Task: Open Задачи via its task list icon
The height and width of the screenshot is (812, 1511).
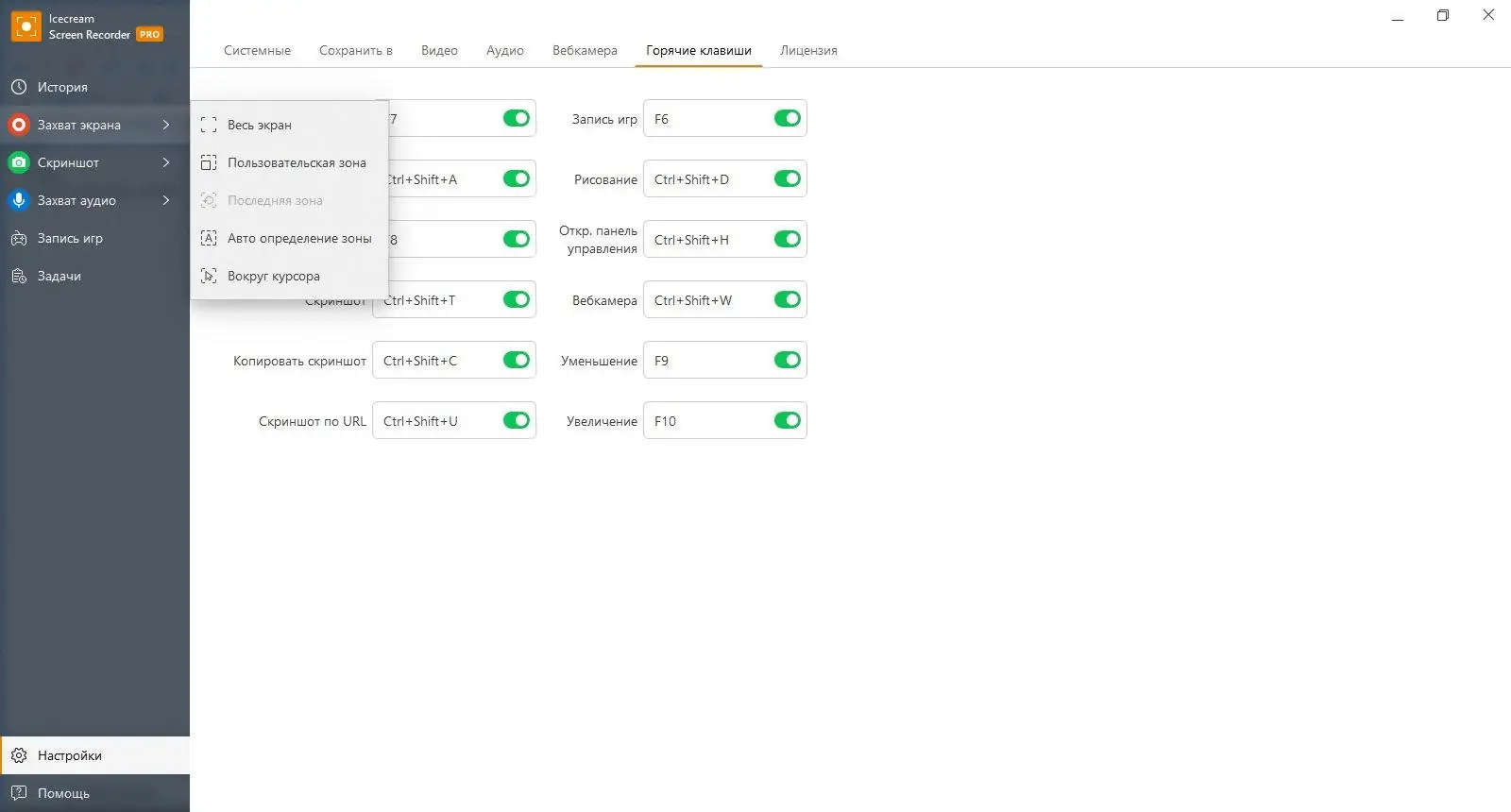Action: point(19,276)
